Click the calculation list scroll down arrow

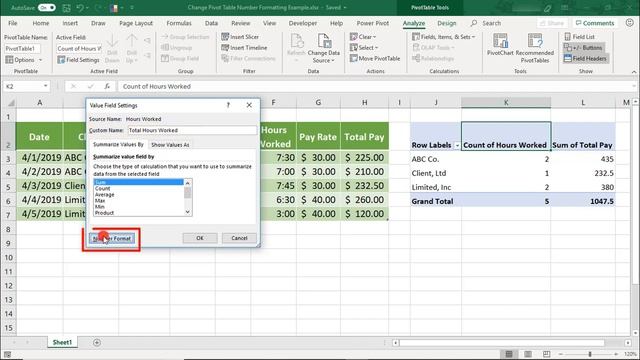click(x=187, y=212)
